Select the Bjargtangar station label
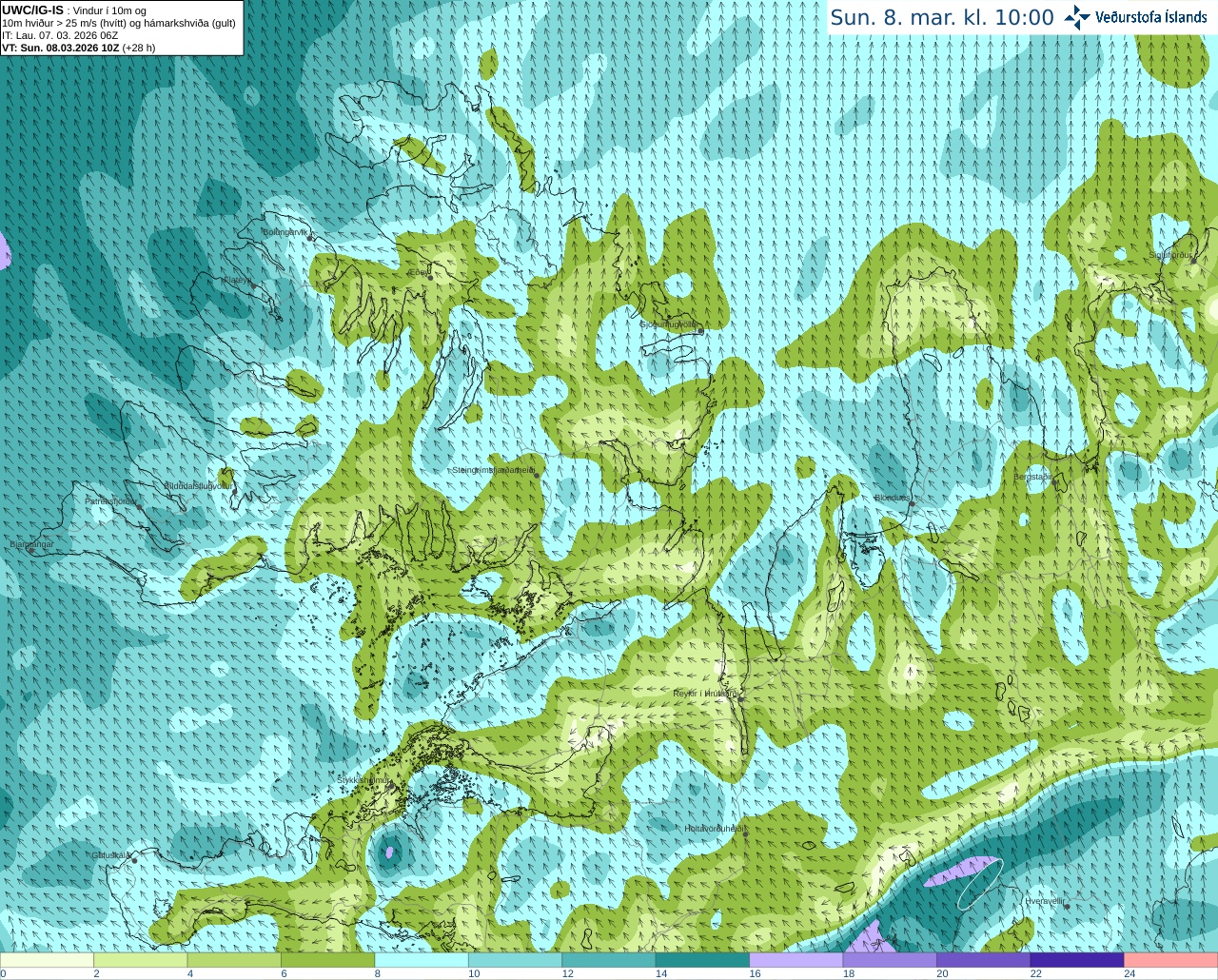The width and height of the screenshot is (1218, 980). coord(31,545)
